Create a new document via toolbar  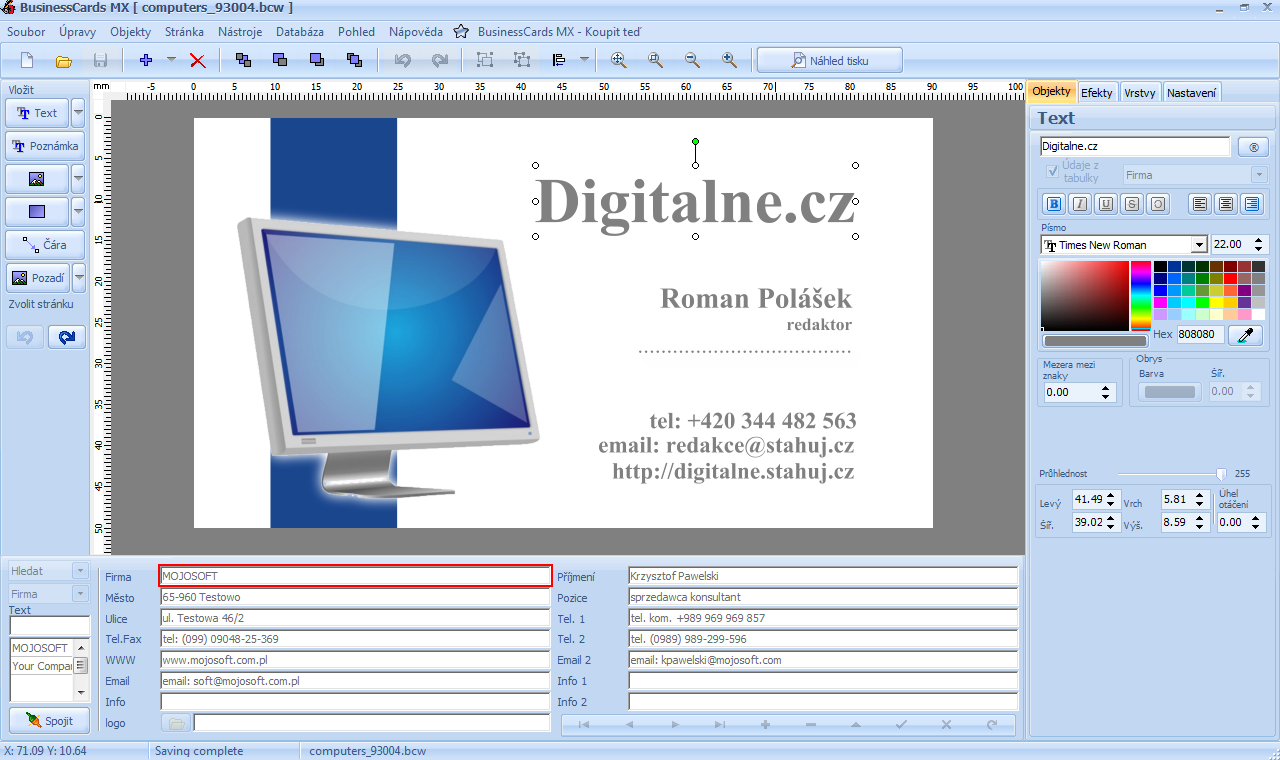pos(27,60)
